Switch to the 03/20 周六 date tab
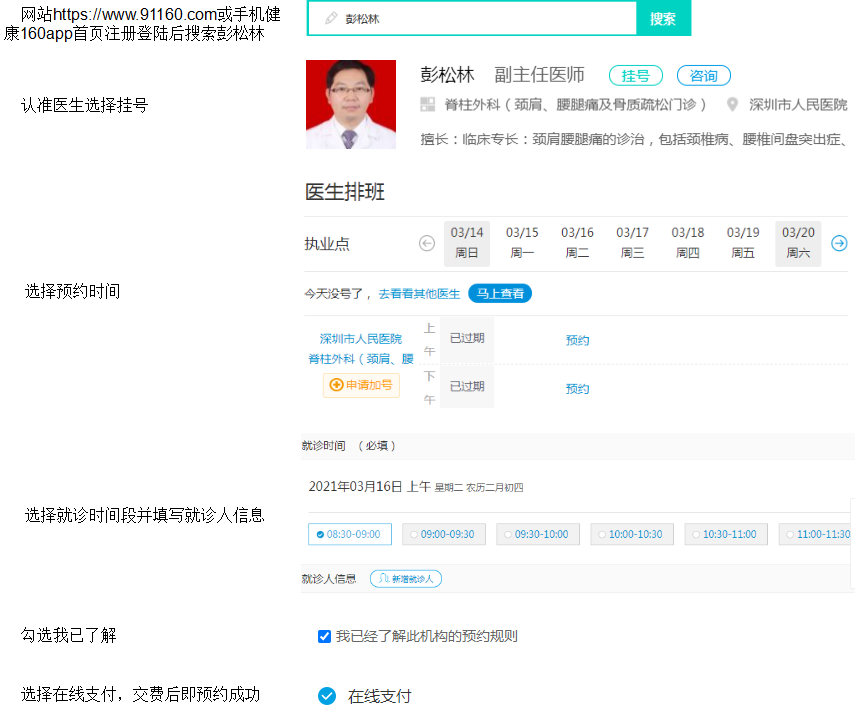The height and width of the screenshot is (720, 856). tap(798, 243)
